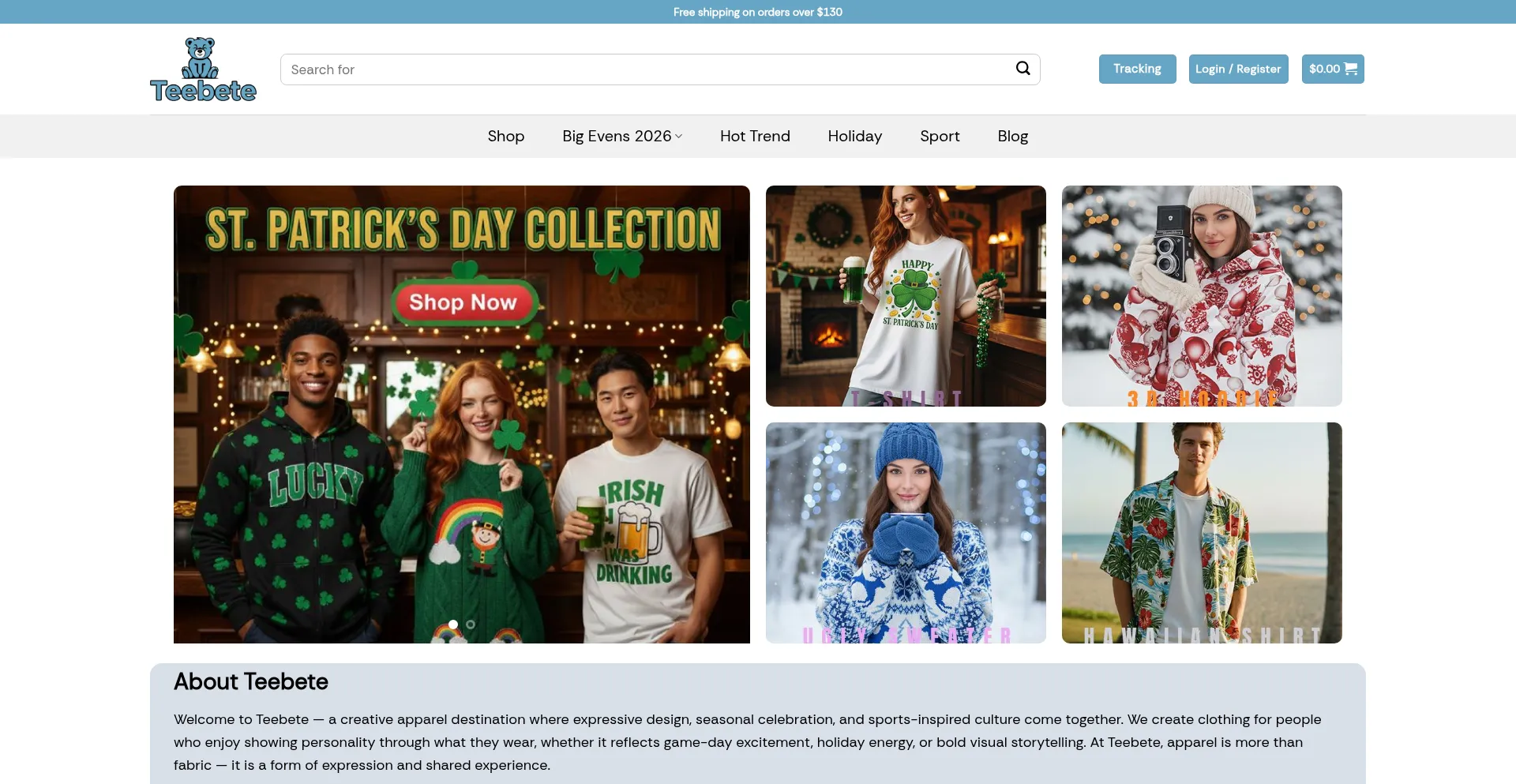Click the Teebete bear logo
1516x784 pixels.
(203, 69)
